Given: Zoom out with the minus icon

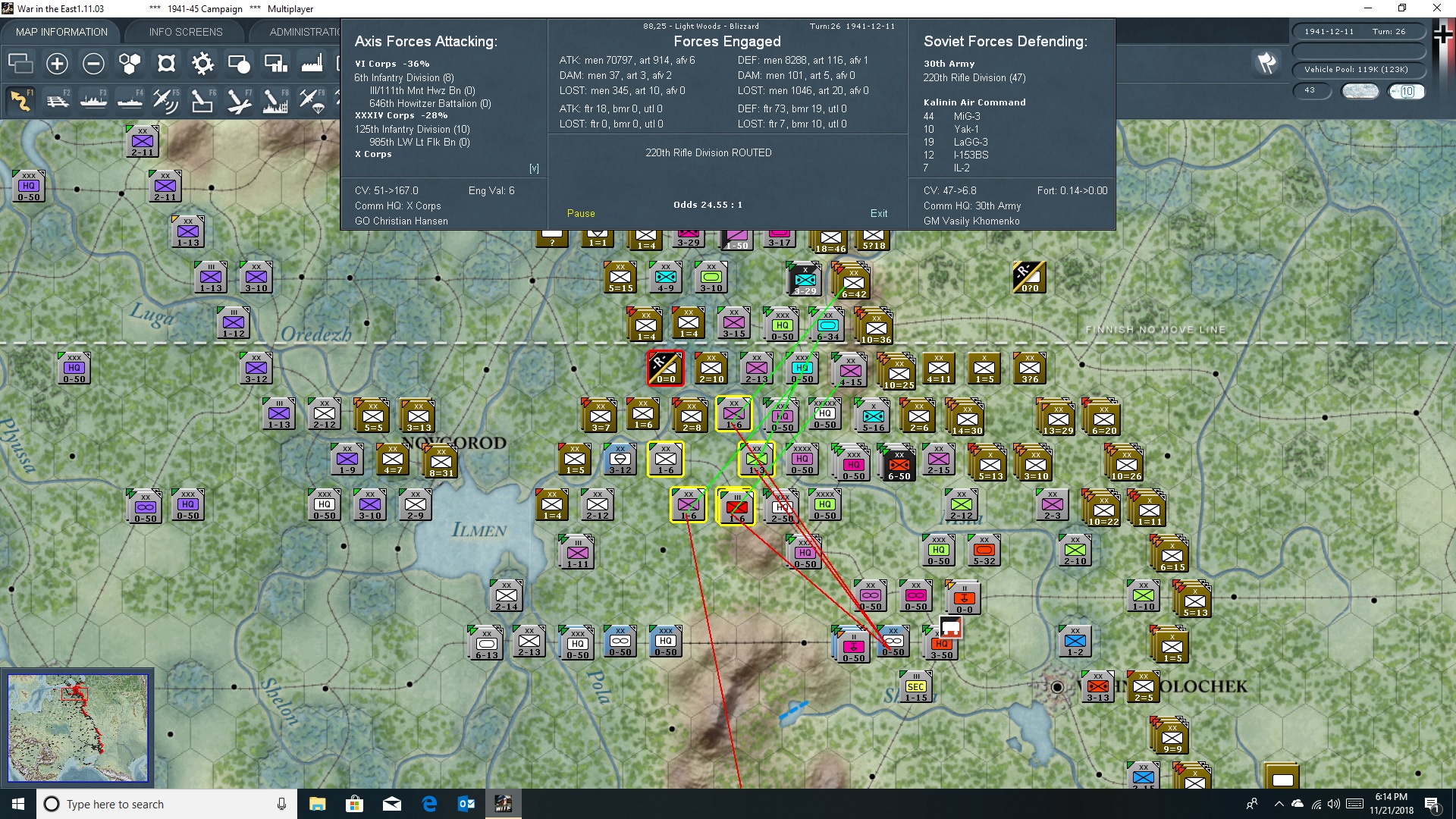Looking at the screenshot, I should [93, 64].
